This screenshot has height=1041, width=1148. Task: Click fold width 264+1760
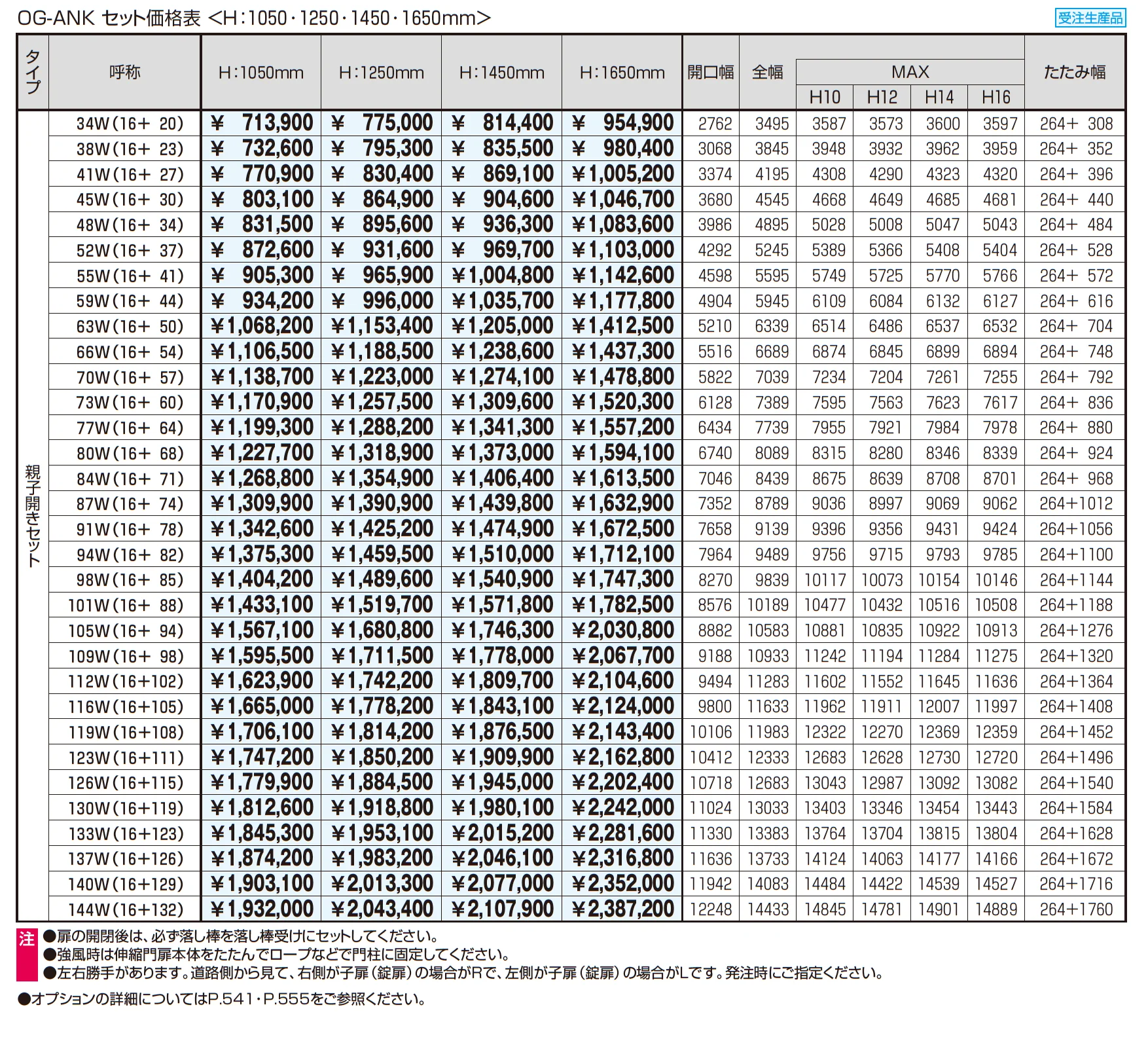coord(1076,909)
